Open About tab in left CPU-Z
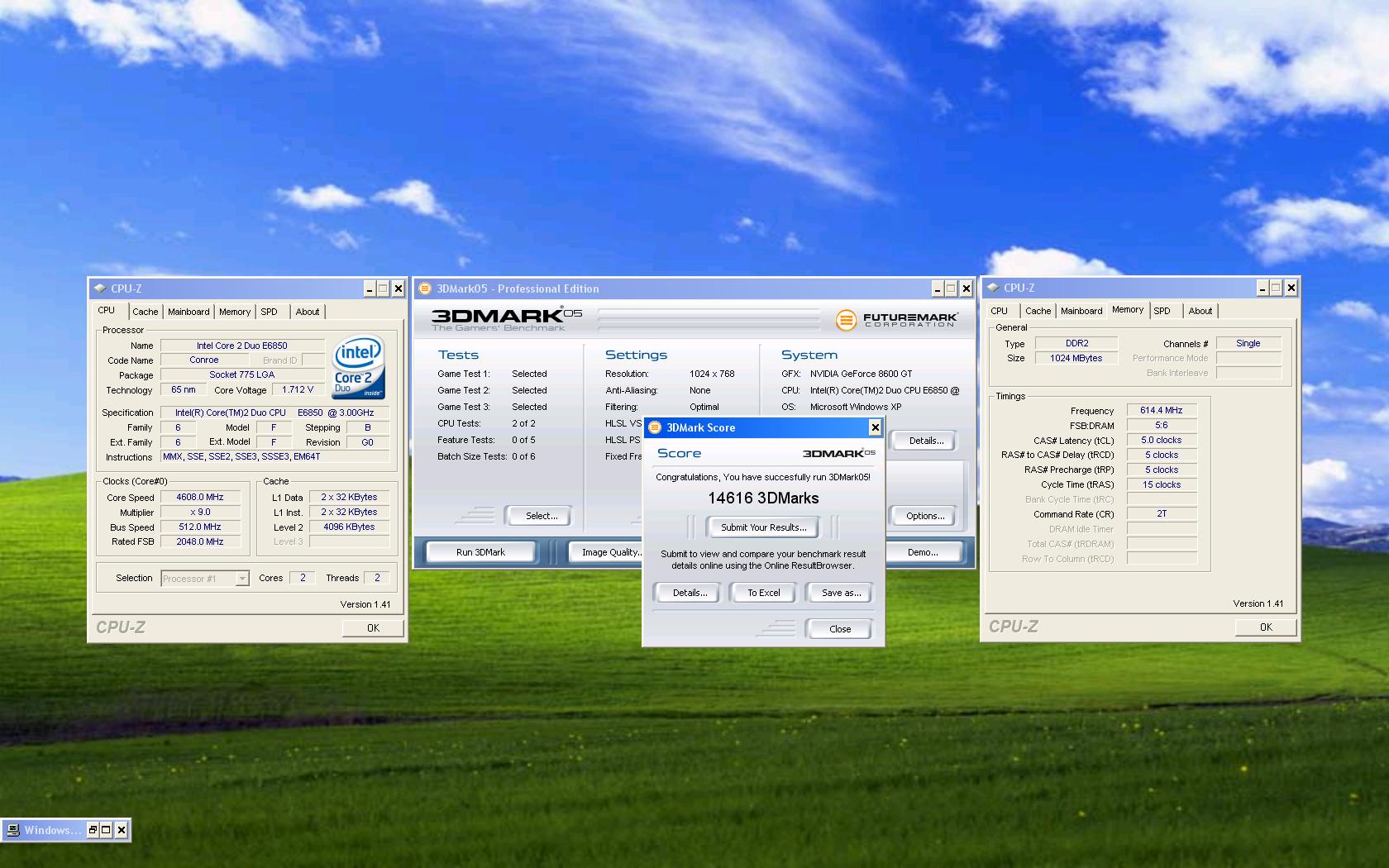1389x868 pixels. click(308, 312)
